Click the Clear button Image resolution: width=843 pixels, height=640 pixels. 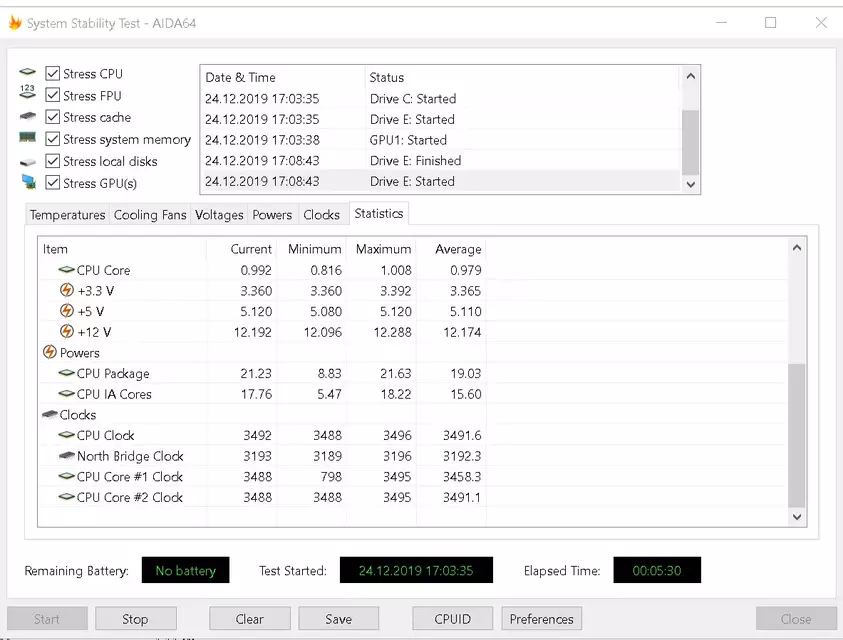[249, 618]
